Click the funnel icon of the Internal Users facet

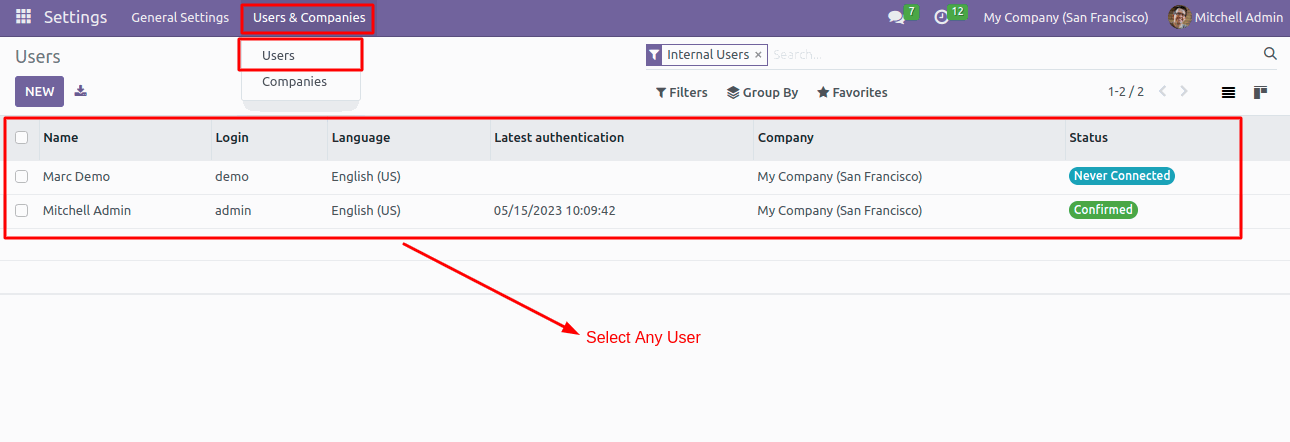pos(654,55)
